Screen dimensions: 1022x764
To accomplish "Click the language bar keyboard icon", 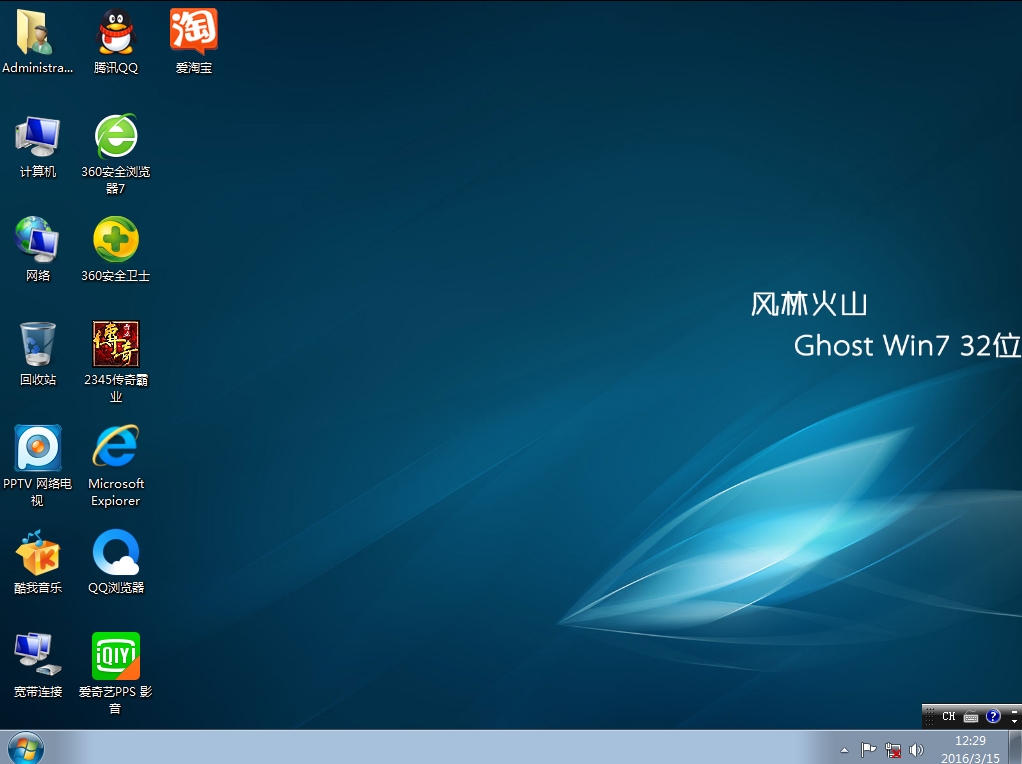I will pos(971,717).
